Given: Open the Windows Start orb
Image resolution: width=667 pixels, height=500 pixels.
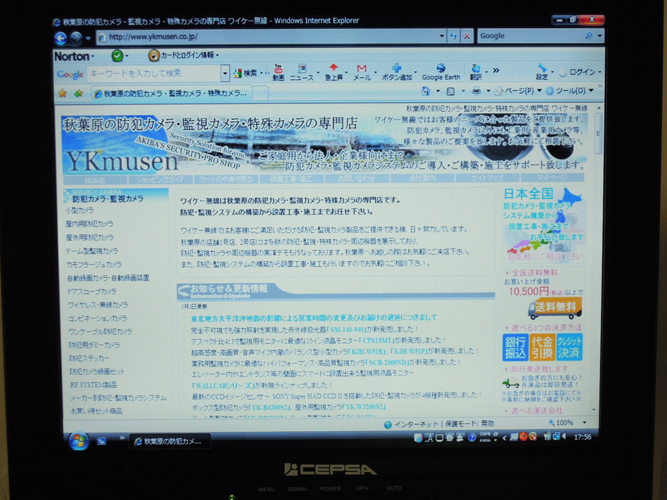Looking at the screenshot, I should pos(78,439).
